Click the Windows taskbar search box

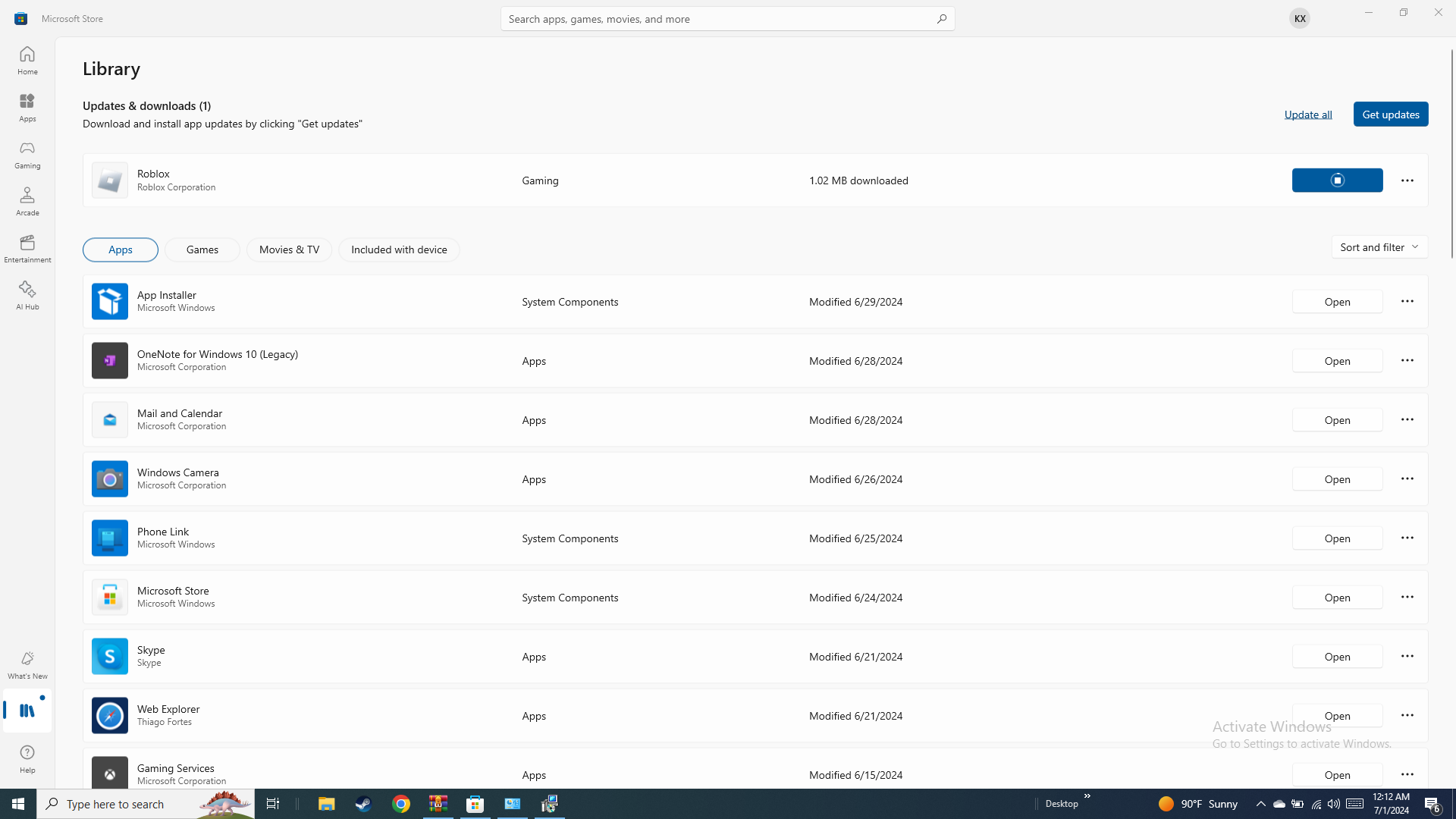click(x=146, y=804)
